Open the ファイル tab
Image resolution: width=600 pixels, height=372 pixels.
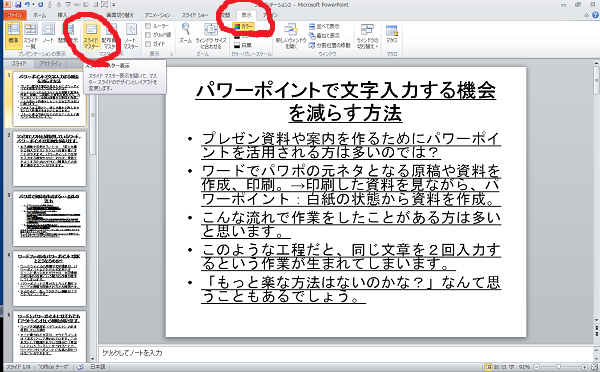click(x=15, y=15)
